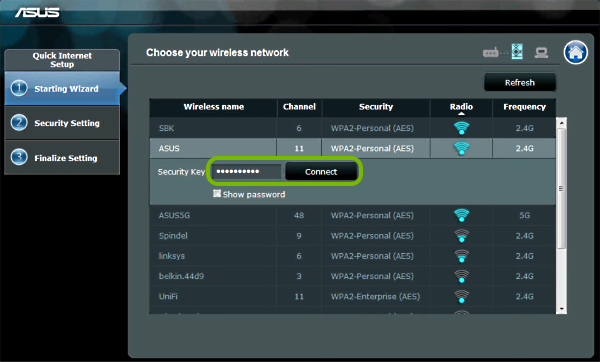Click the laptop client icon in header

541,52
